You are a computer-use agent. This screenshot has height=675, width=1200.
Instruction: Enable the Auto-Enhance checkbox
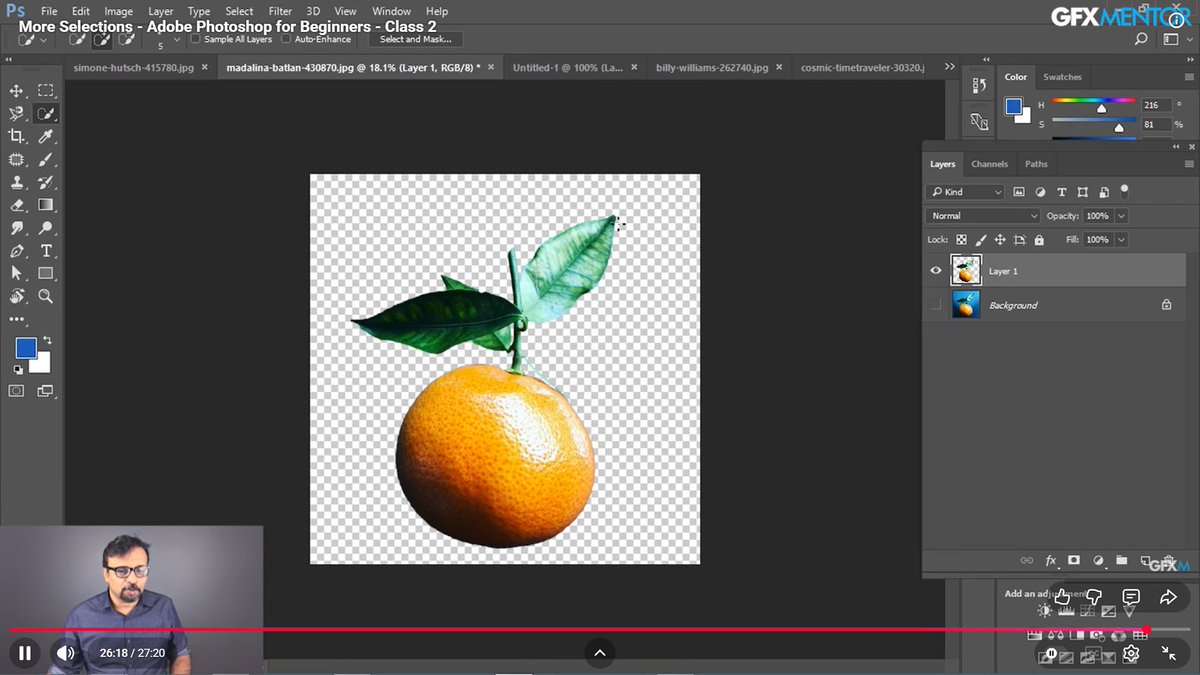(x=286, y=39)
